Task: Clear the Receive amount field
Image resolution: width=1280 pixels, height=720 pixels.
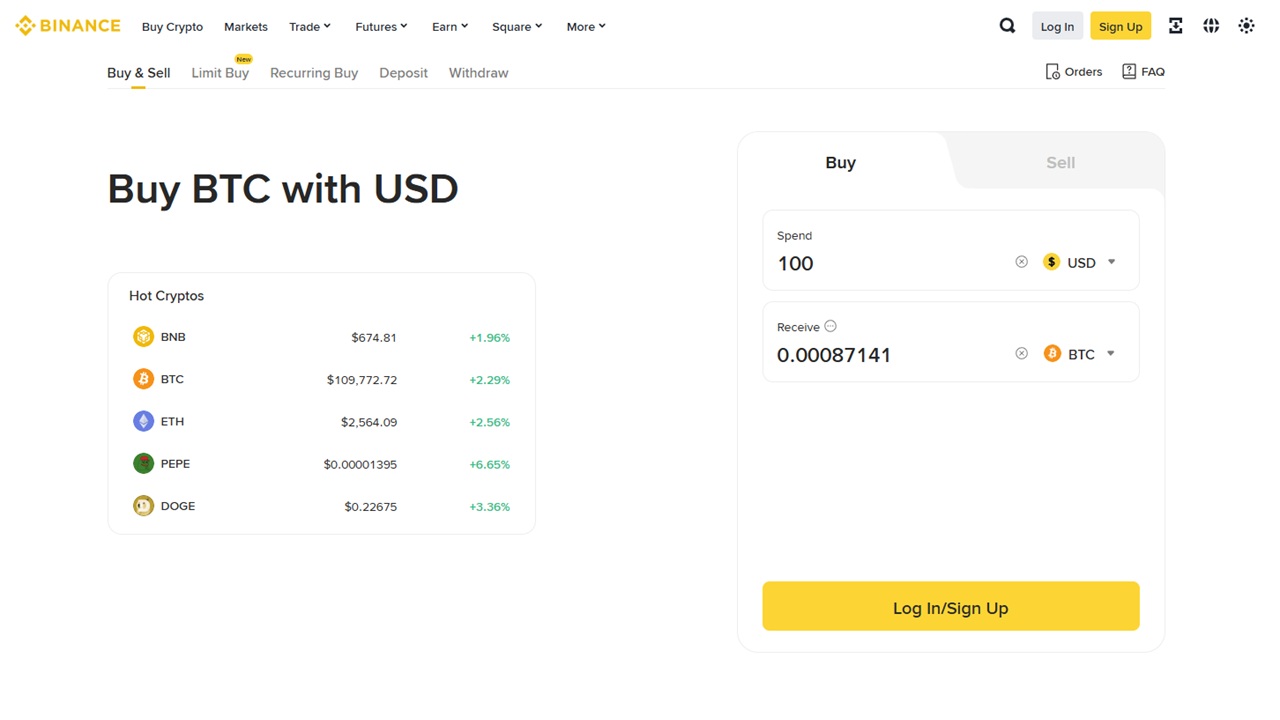Action: pos(1021,353)
